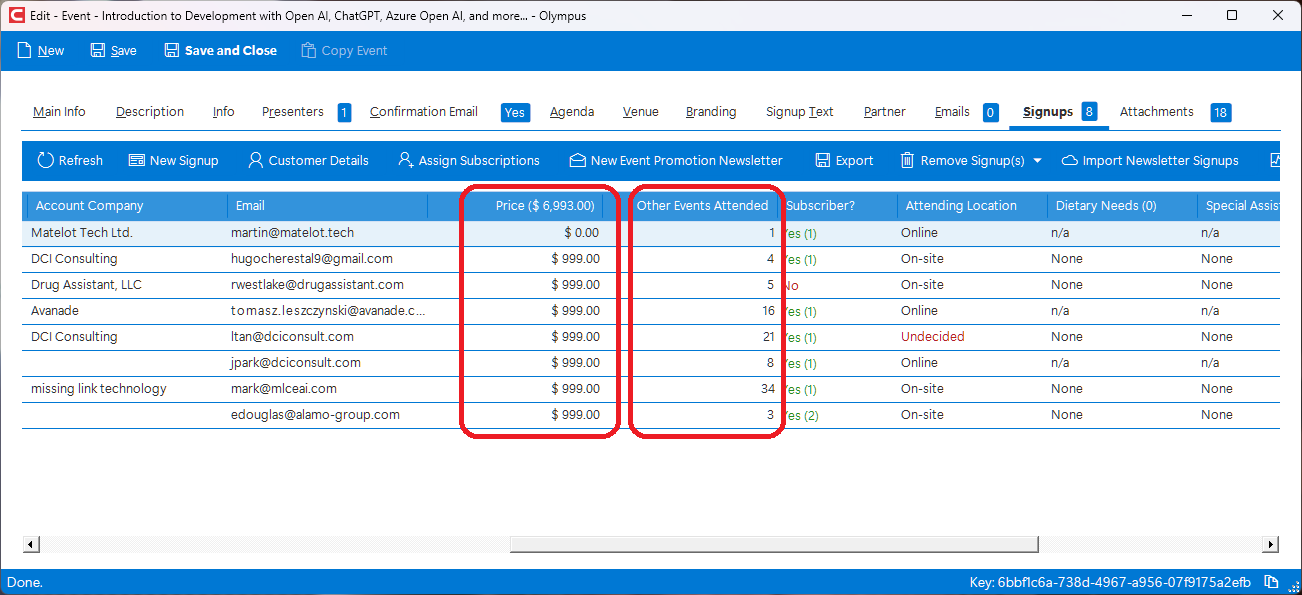Switch to the Agenda tab
The image size is (1302, 595).
pos(572,112)
